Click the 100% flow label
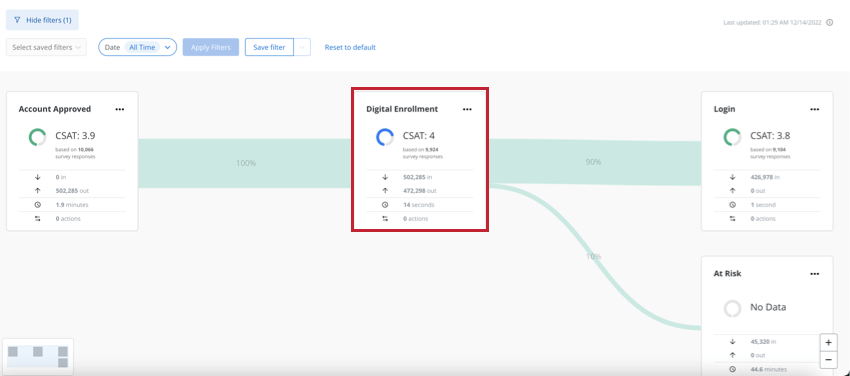 click(x=246, y=163)
